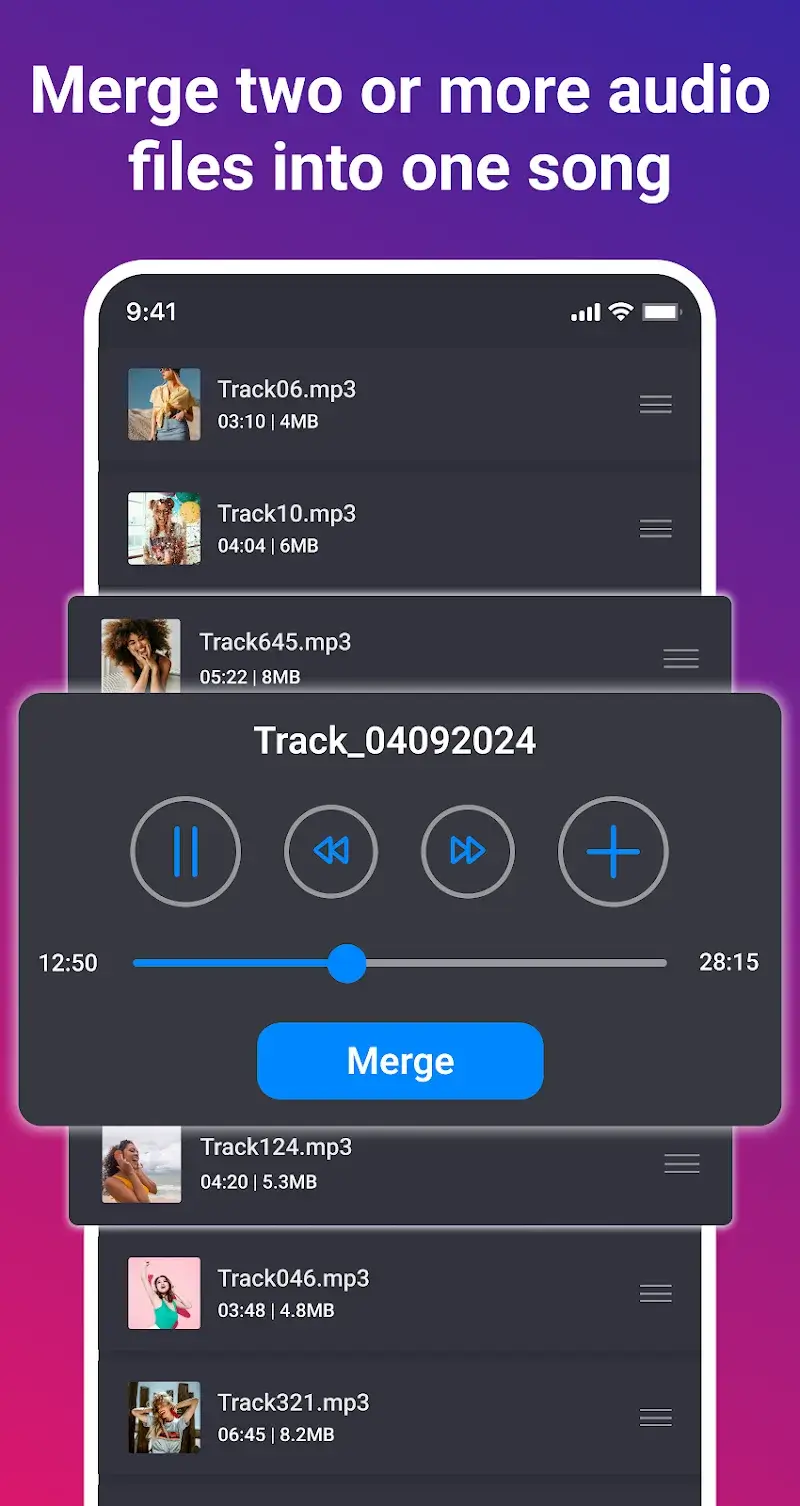
Task: Tap the Track06.mp3 album thumbnail
Action: (x=164, y=404)
